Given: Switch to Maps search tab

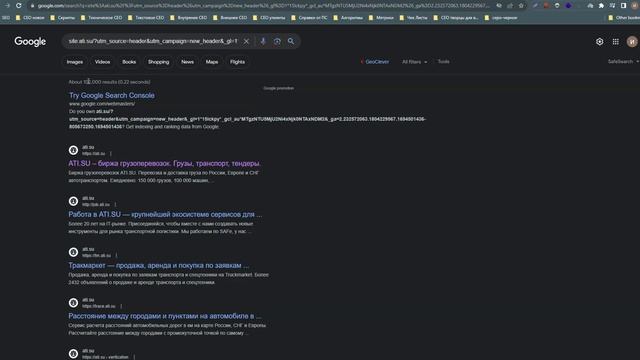Looking at the screenshot, I should pyautogui.click(x=212, y=62).
